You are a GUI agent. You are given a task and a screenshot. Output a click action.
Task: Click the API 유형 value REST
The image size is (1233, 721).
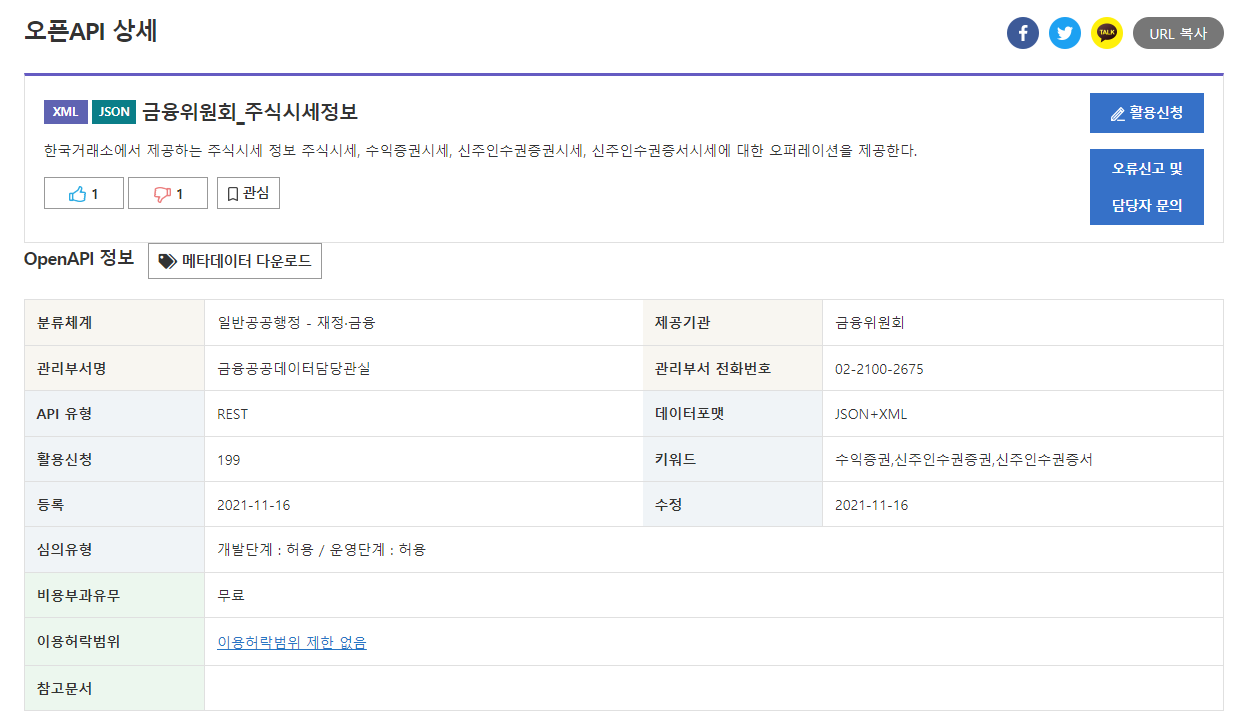[232, 414]
